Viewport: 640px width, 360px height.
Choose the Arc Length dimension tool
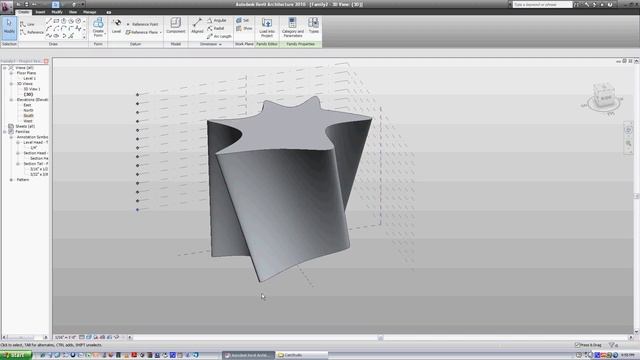(x=219, y=36)
